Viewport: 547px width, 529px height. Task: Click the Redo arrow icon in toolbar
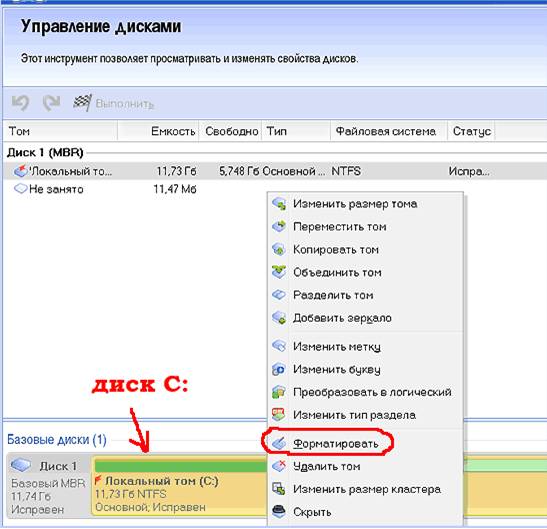(51, 103)
